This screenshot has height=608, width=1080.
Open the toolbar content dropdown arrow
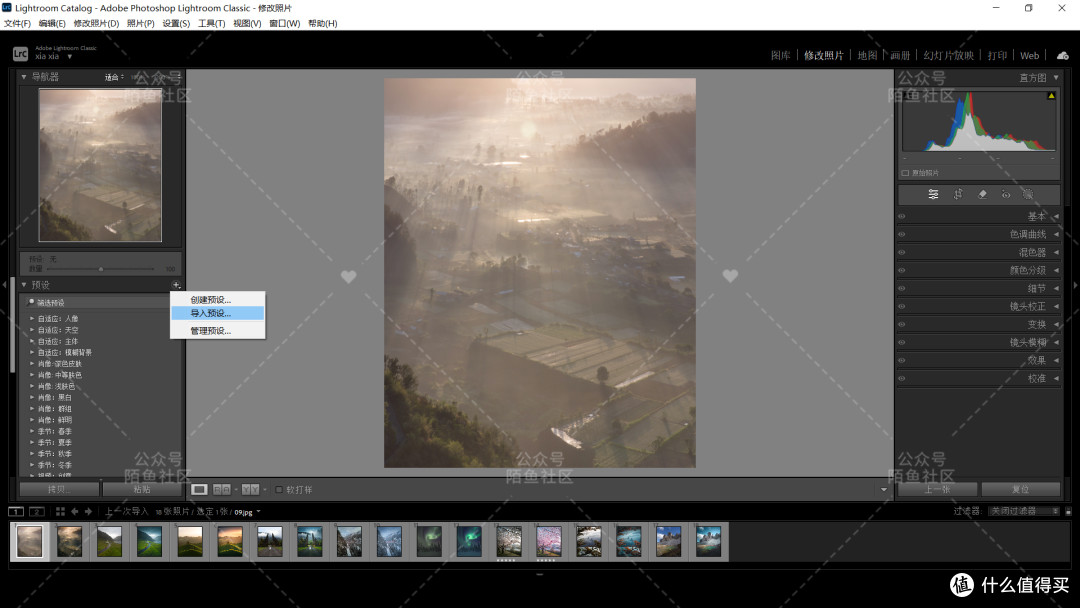pos(884,490)
